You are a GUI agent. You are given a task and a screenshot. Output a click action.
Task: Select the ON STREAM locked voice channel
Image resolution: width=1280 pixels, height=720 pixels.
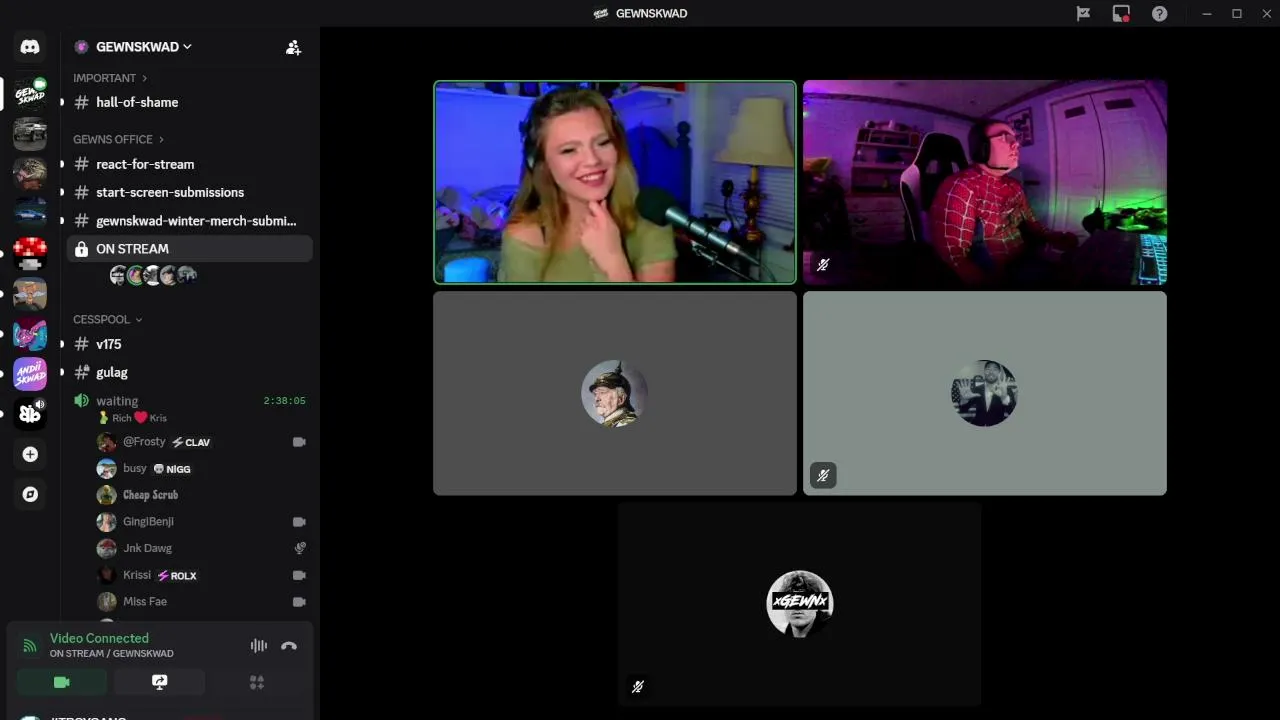(189, 249)
